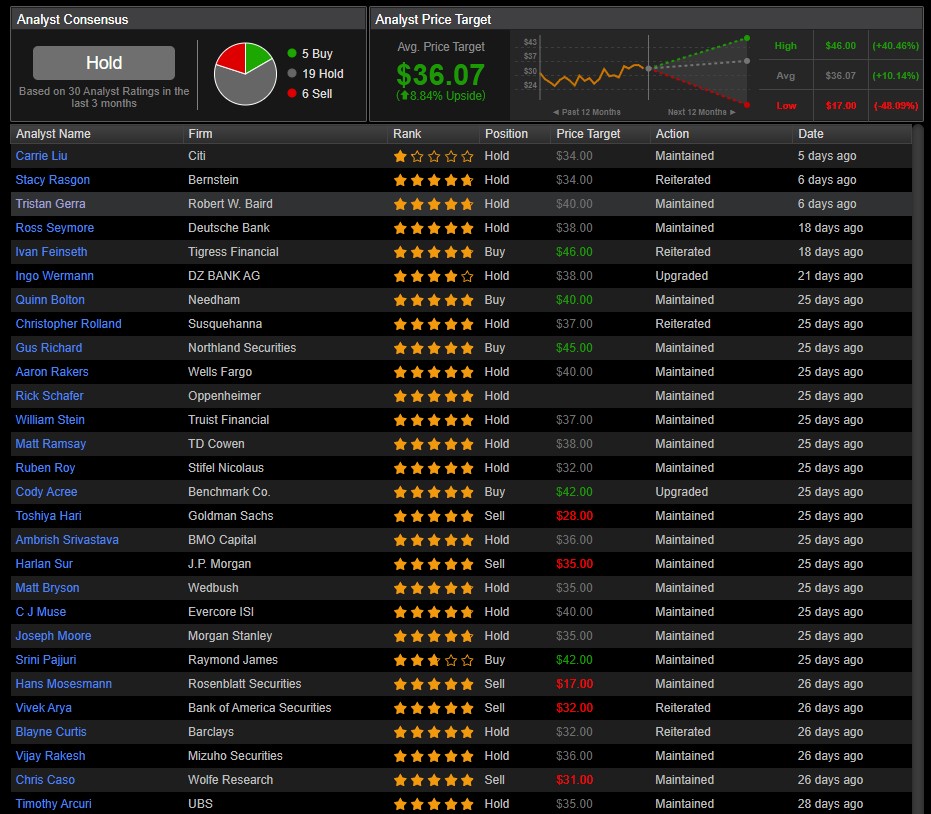Image resolution: width=931 pixels, height=814 pixels.
Task: Click Rick Schafer analyst name
Action: click(49, 395)
